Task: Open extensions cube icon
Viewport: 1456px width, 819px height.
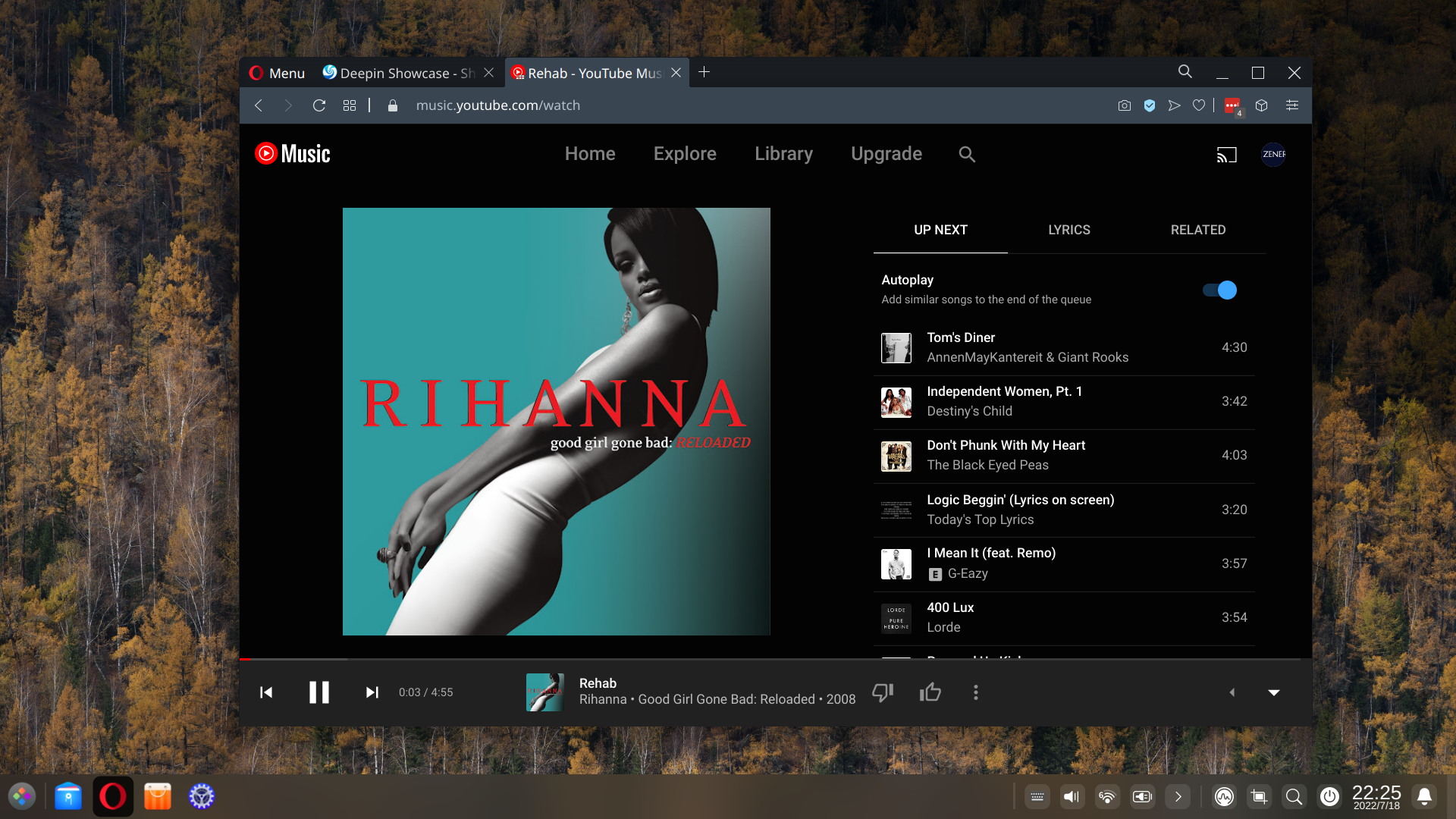Action: [1262, 105]
